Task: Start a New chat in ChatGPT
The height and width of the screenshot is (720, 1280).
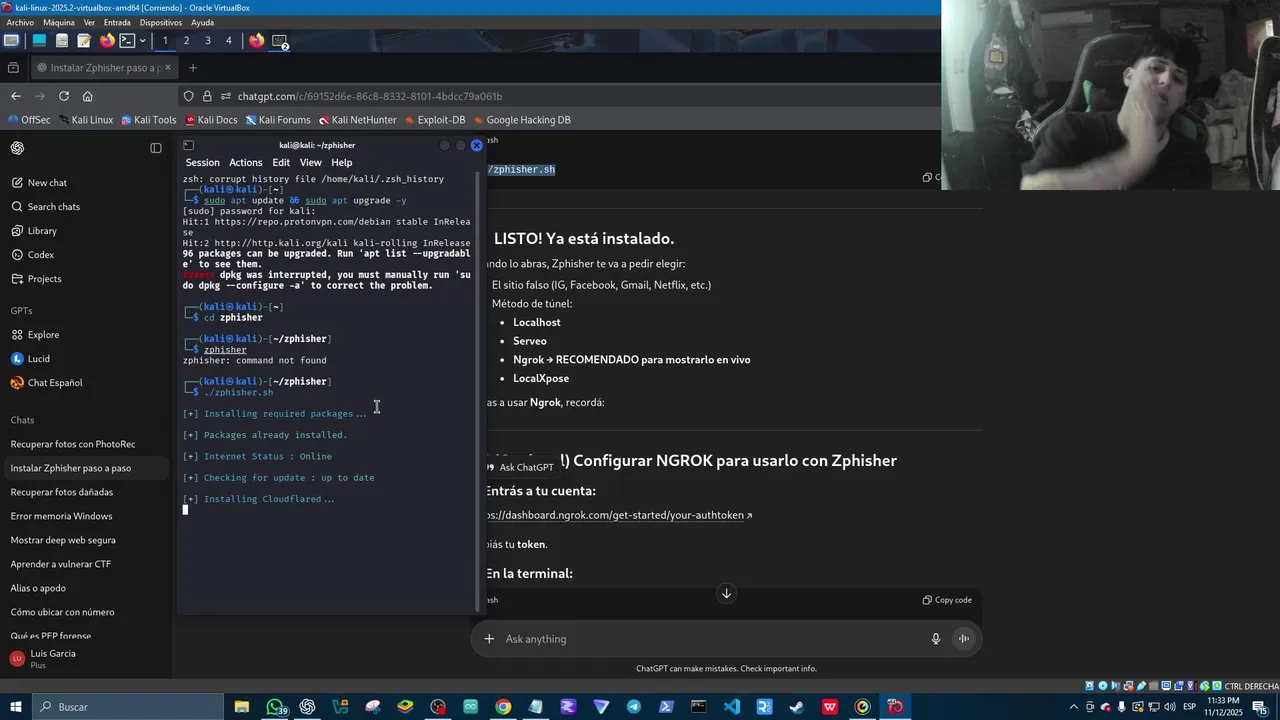Action: pos(86,183)
